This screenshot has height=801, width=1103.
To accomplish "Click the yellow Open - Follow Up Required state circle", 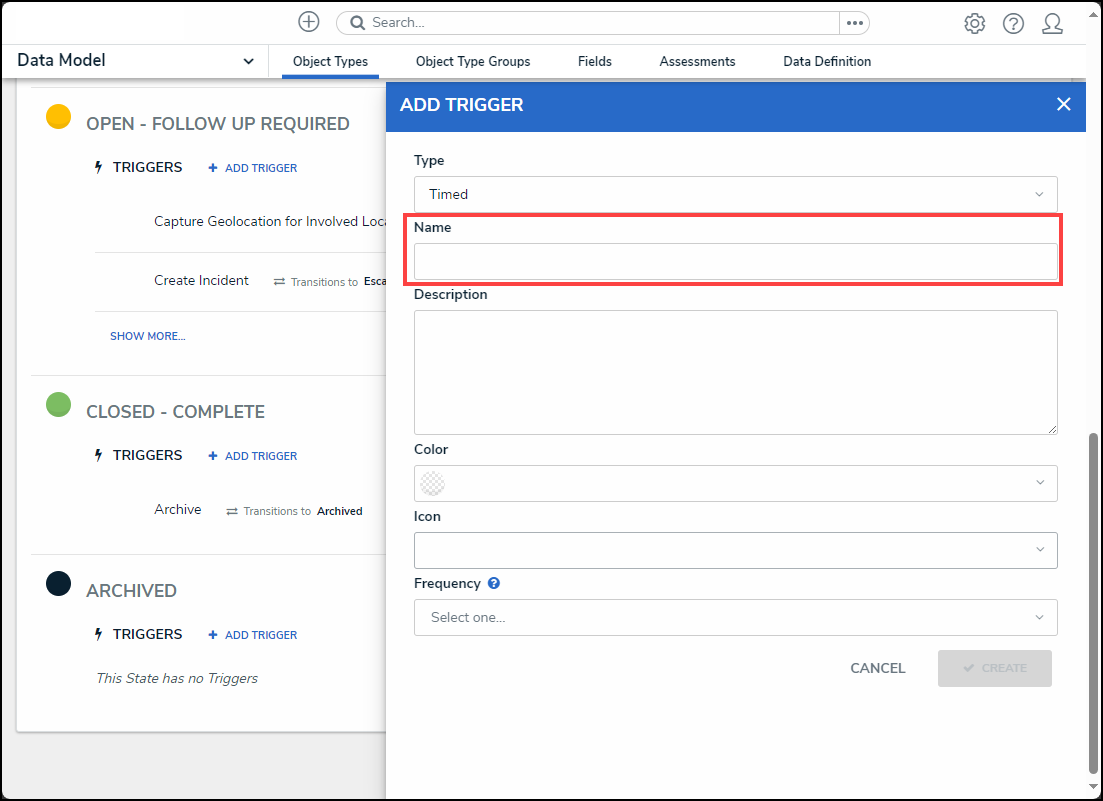I will coord(59,117).
